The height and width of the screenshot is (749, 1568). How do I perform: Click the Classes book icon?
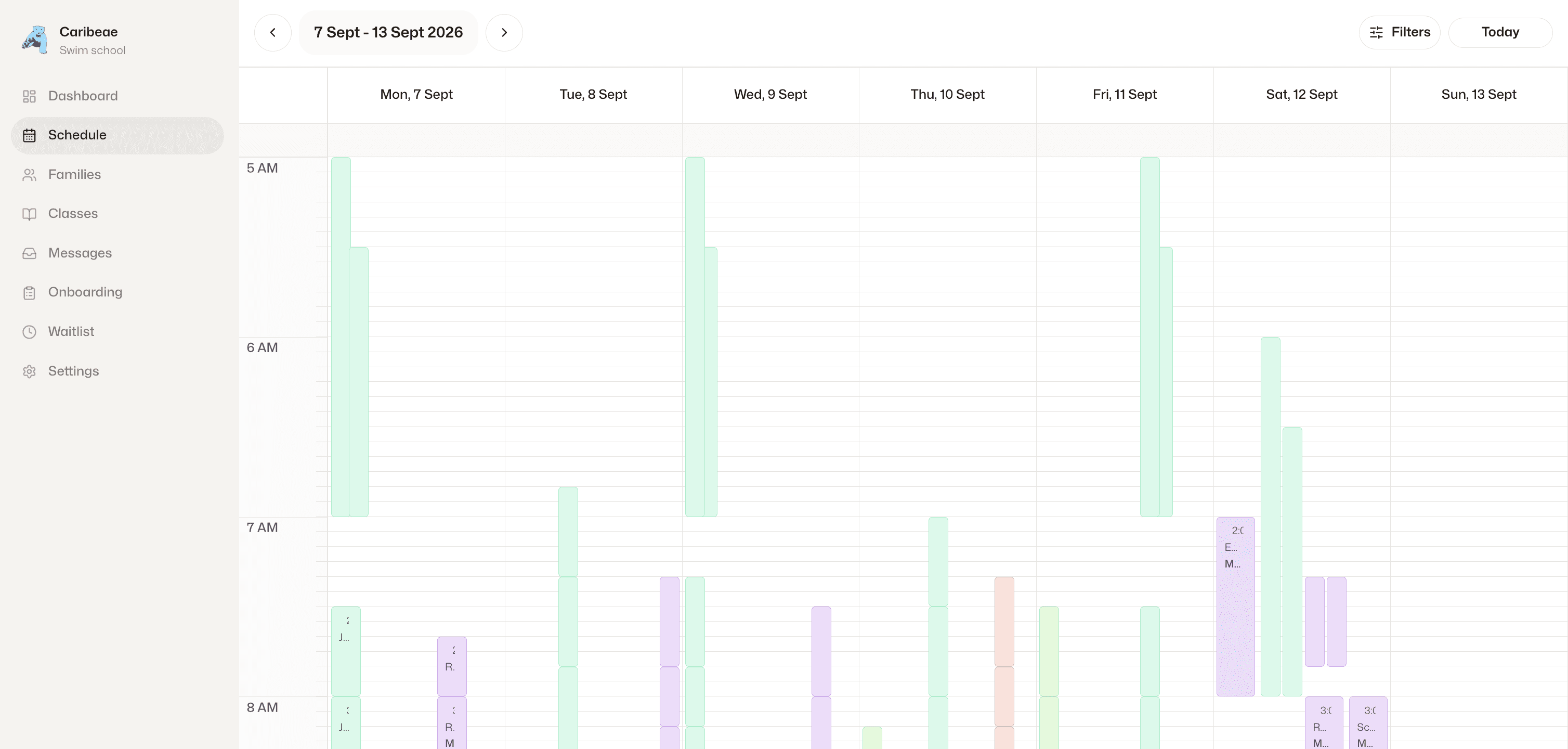[x=29, y=214]
